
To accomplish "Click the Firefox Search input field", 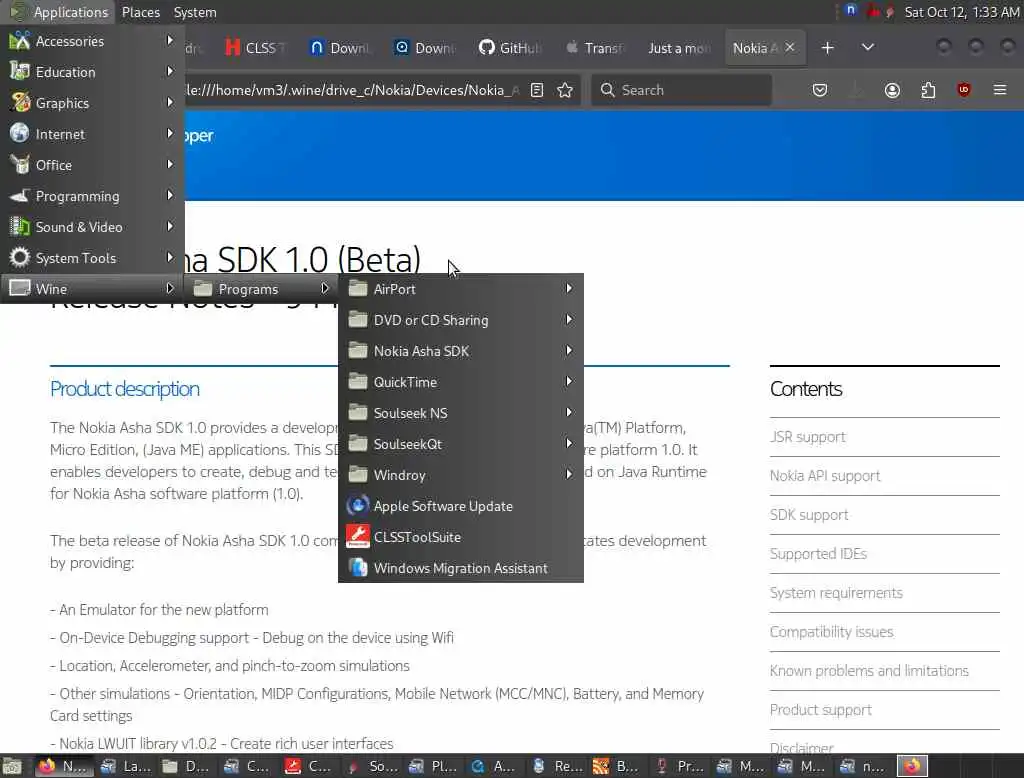I will click(x=681, y=90).
